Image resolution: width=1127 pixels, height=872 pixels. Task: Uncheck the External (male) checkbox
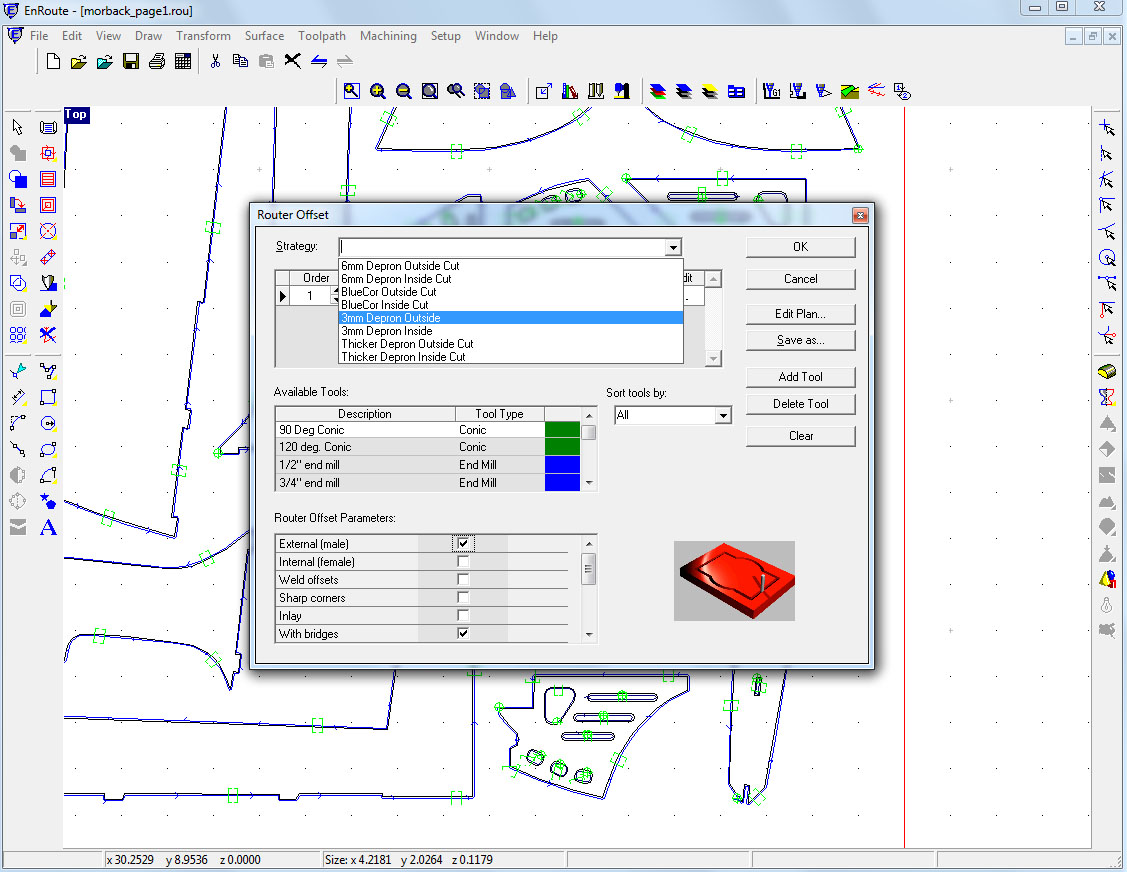tap(463, 543)
